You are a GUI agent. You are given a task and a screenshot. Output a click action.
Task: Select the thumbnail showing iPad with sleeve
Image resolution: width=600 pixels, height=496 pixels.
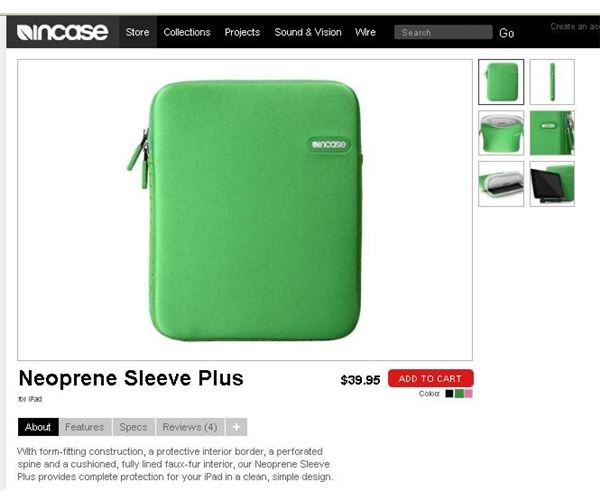[552, 184]
